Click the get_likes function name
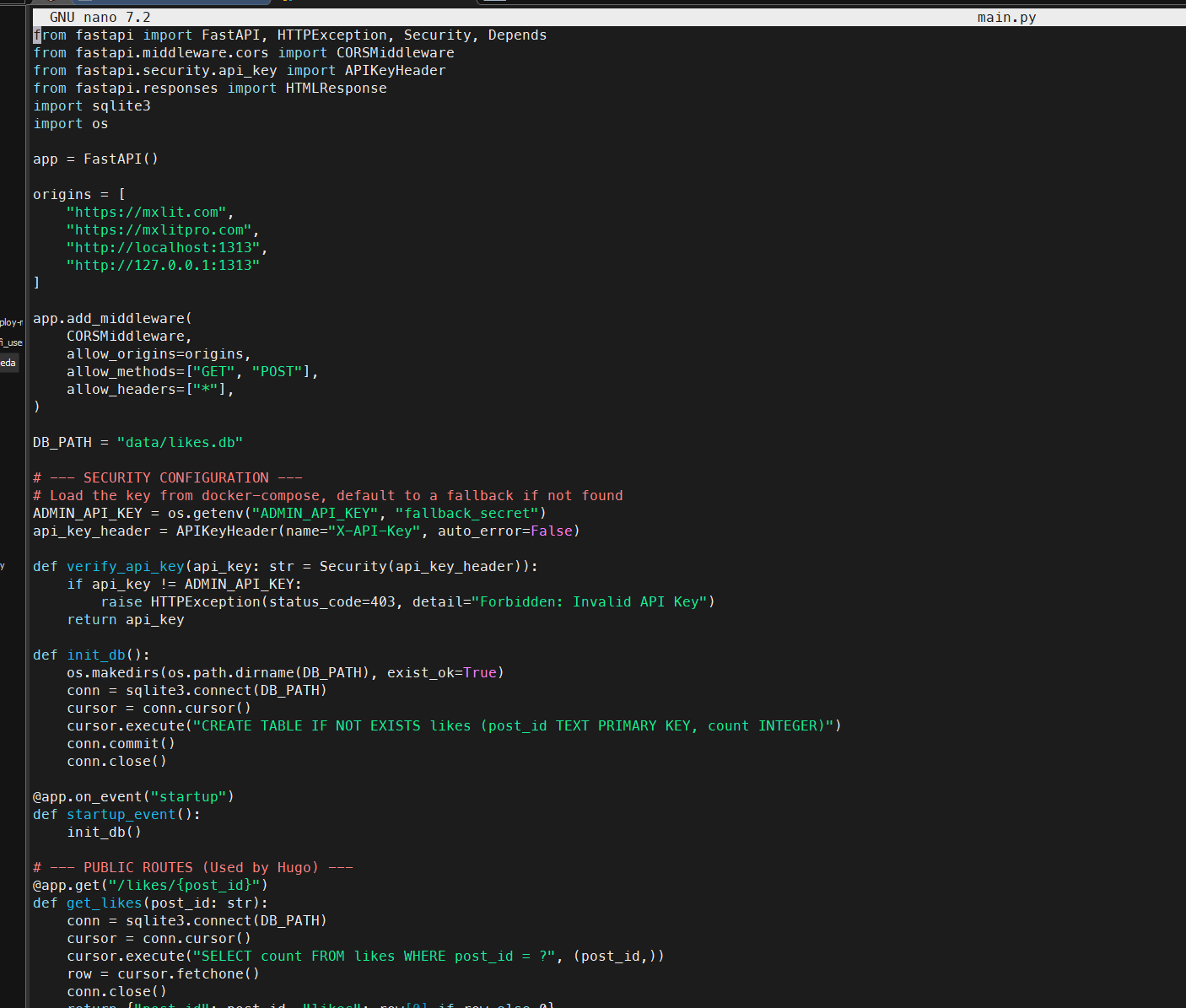Image resolution: width=1186 pixels, height=1008 pixels. [104, 903]
